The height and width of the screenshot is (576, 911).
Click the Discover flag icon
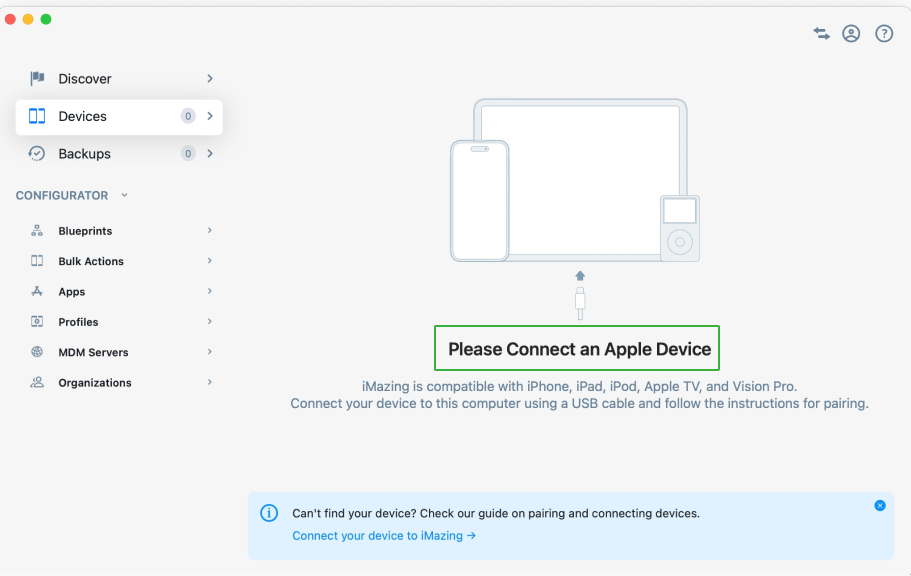(37, 78)
